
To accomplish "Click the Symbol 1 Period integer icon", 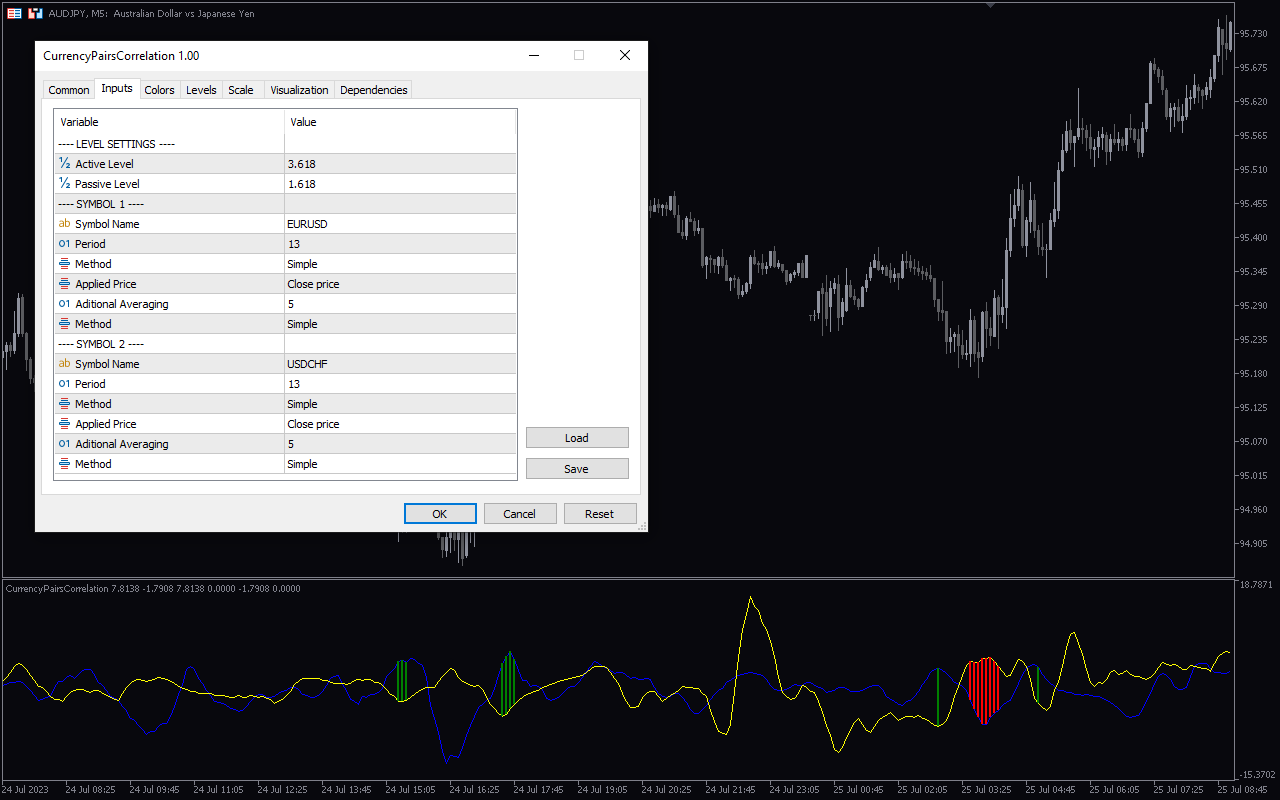I will coord(65,244).
